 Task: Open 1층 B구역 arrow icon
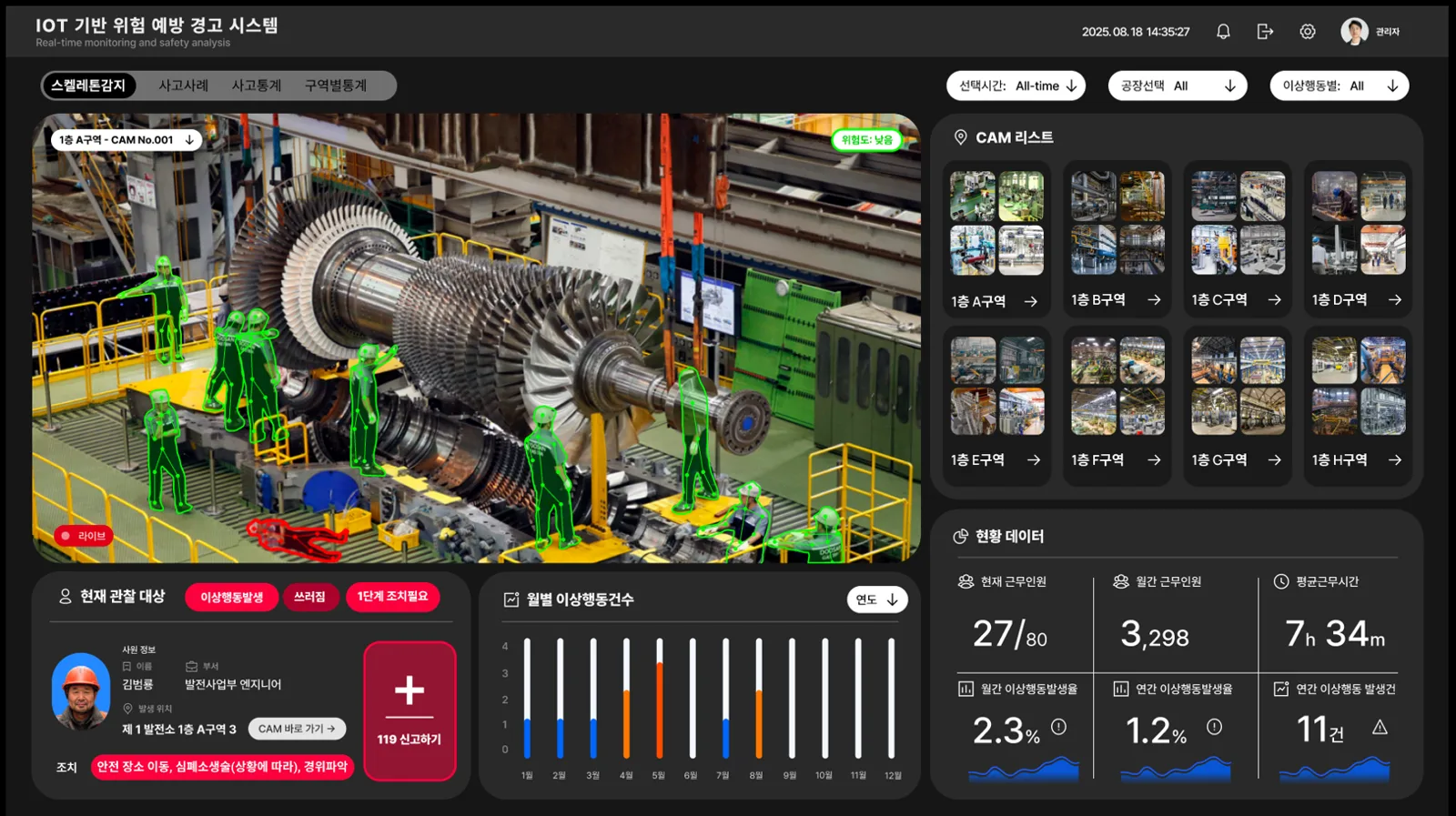click(1154, 300)
